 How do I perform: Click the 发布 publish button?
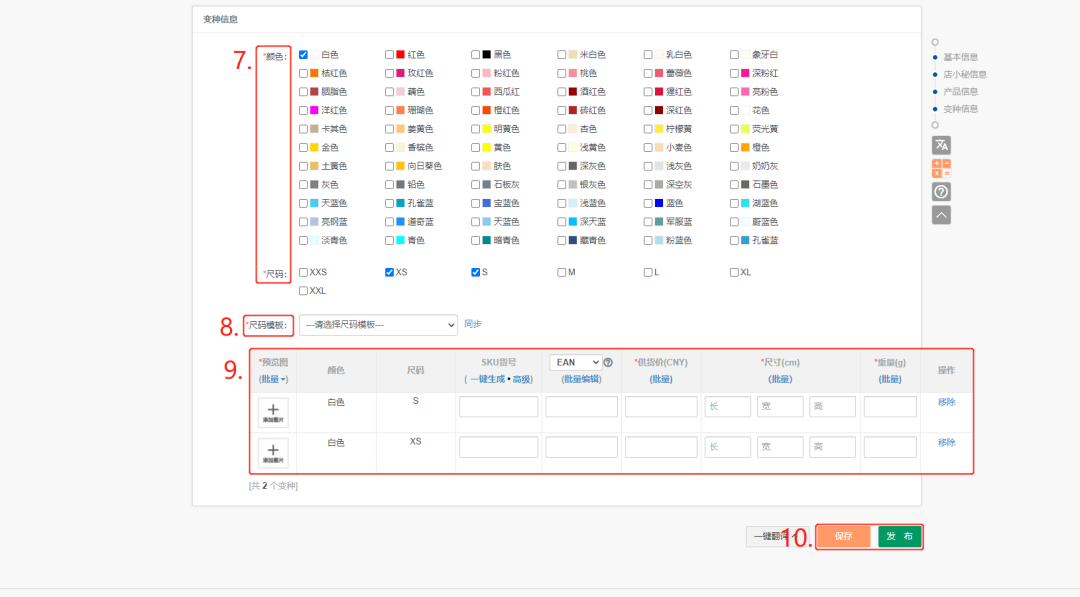[898, 536]
